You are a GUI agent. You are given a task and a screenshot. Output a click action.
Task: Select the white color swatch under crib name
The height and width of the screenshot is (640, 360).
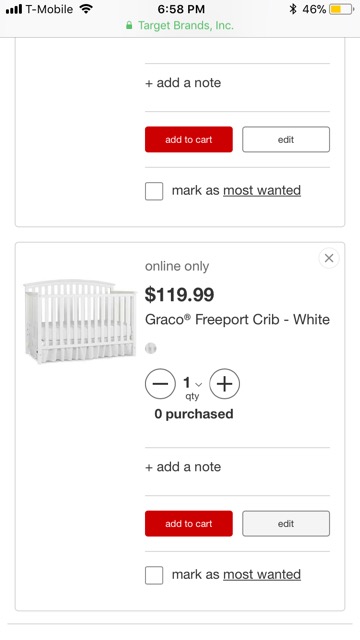click(151, 348)
